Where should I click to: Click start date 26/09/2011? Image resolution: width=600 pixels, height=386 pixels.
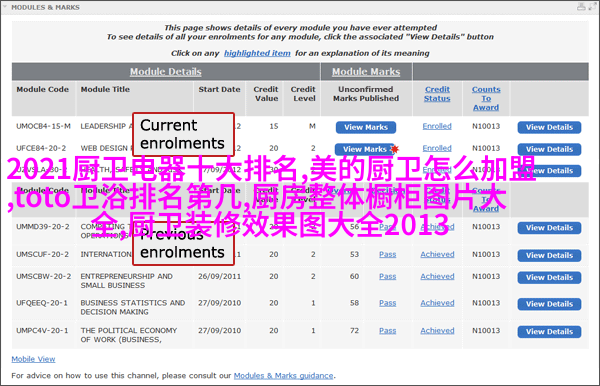pos(219,276)
